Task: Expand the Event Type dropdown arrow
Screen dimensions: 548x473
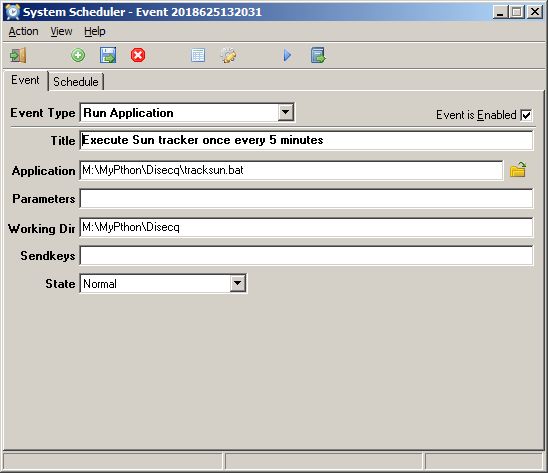Action: click(x=286, y=113)
